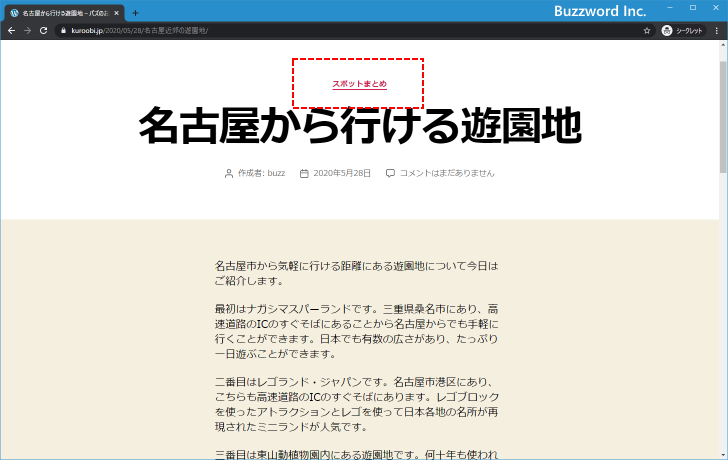Click the author person icon
Image resolution: width=728 pixels, height=460 pixels.
[x=229, y=174]
